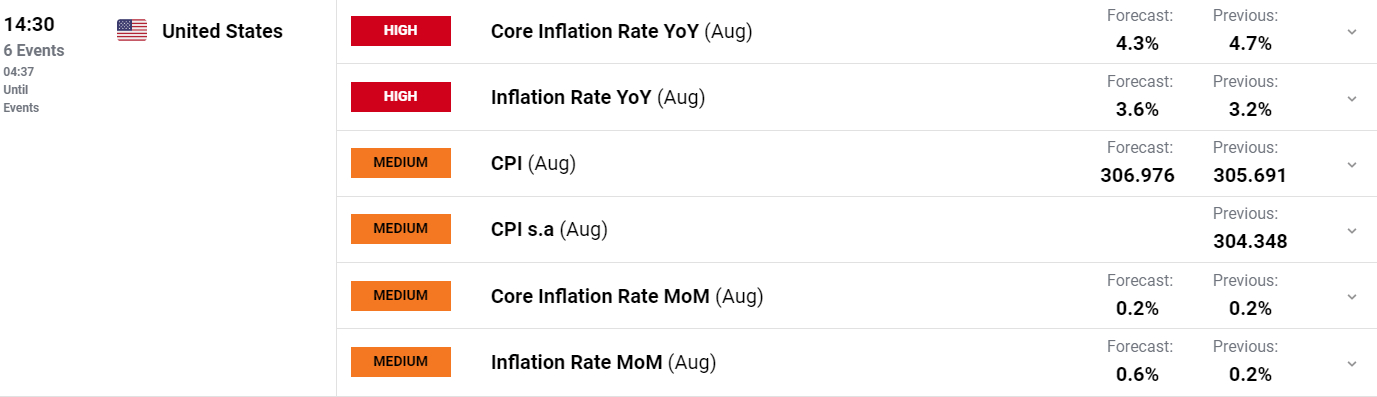Open the Inflation Rate YoY event
The width and height of the screenshot is (1377, 397).
click(x=598, y=97)
